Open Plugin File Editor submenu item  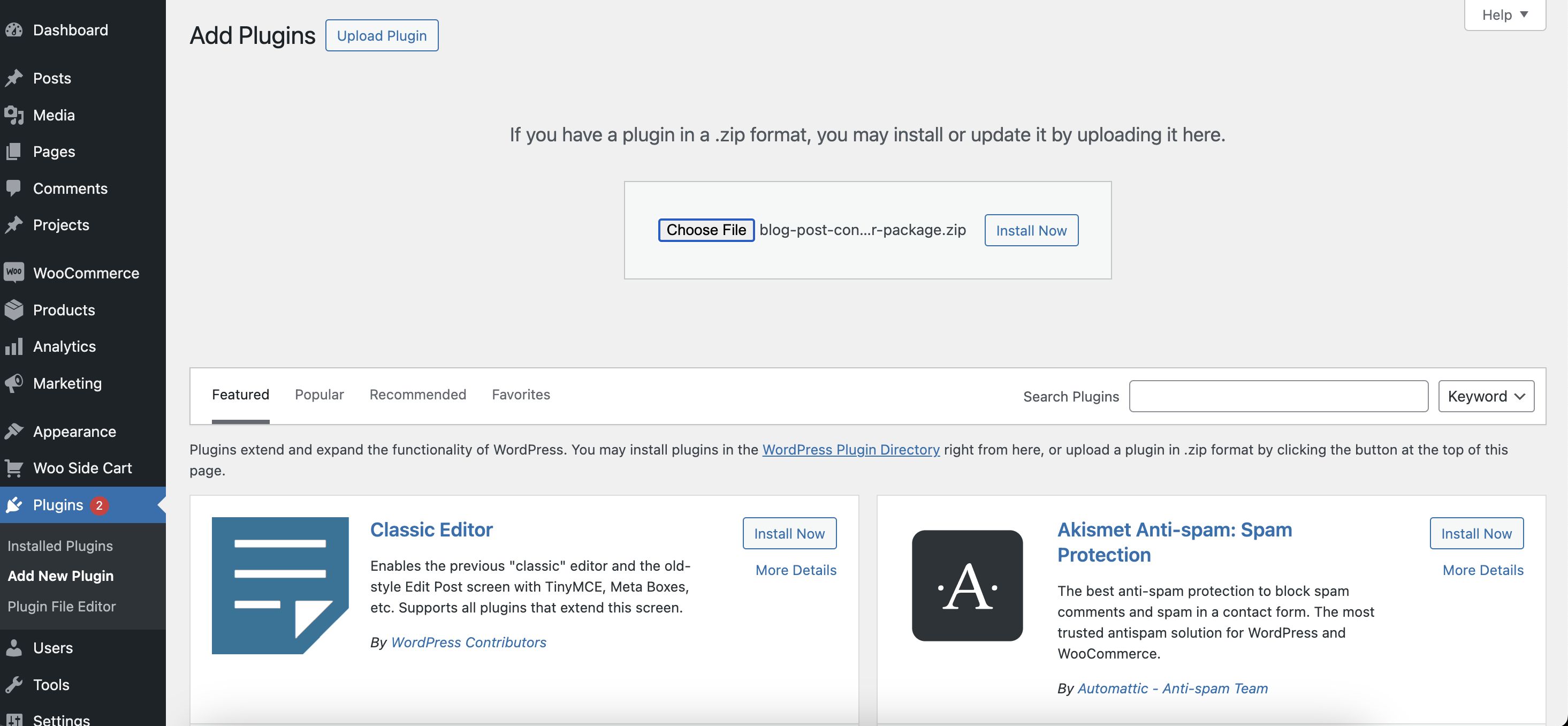(62, 606)
